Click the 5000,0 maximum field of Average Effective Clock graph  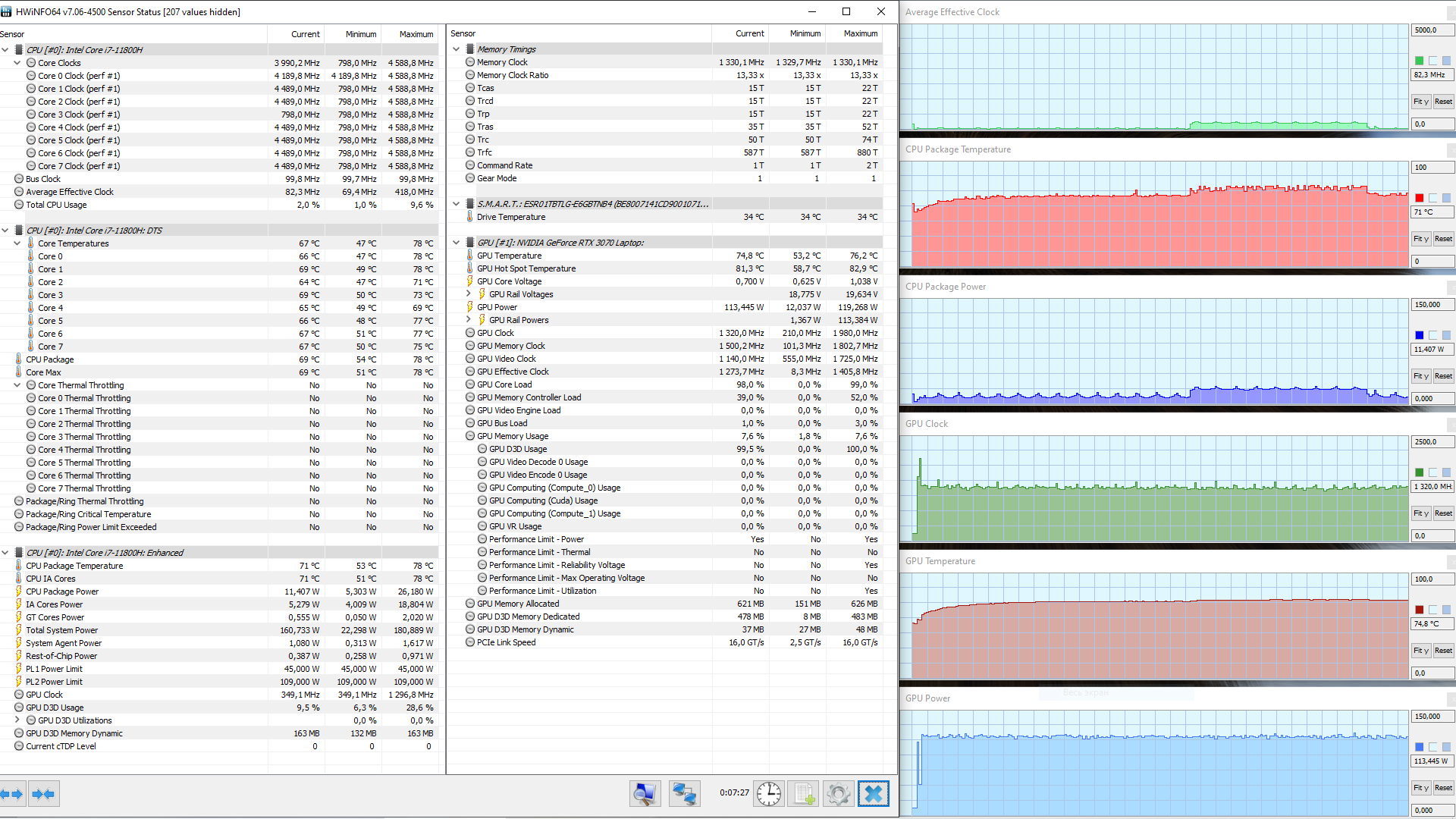(1431, 30)
